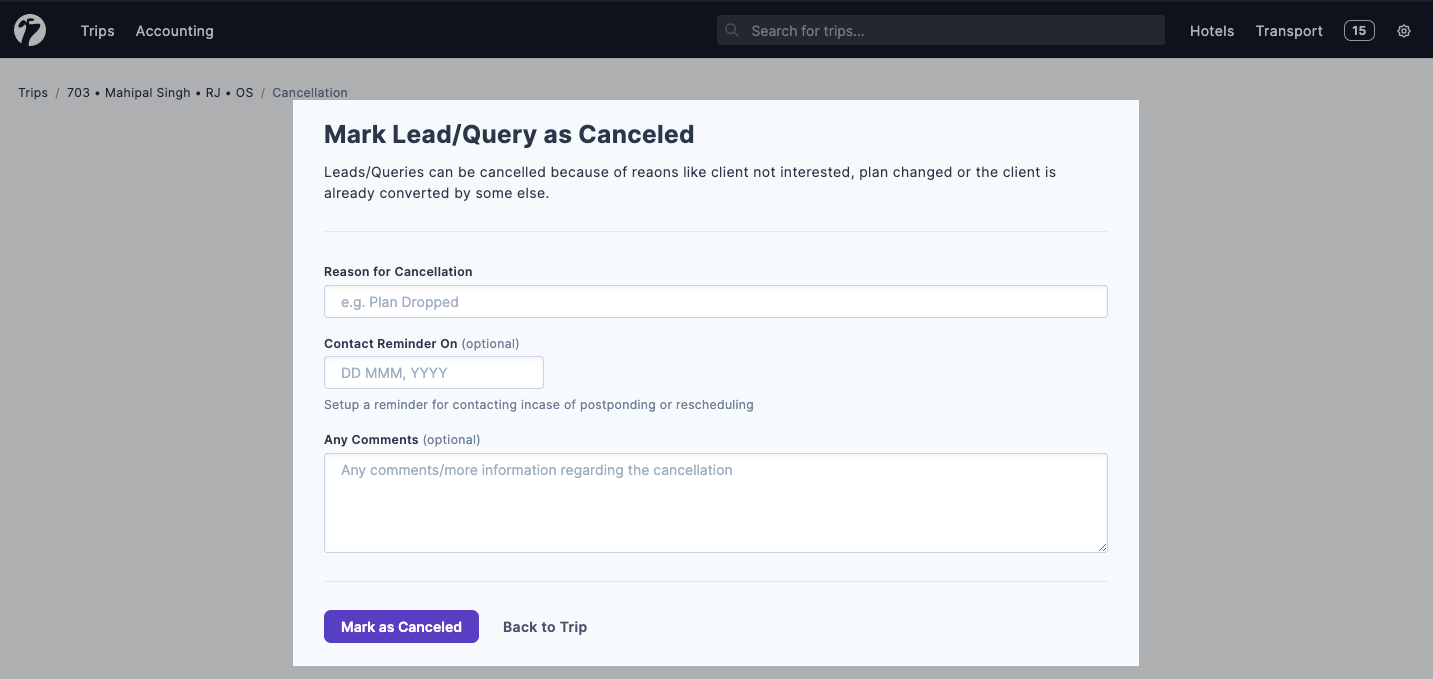Click the '15' notification badge

point(1358,30)
